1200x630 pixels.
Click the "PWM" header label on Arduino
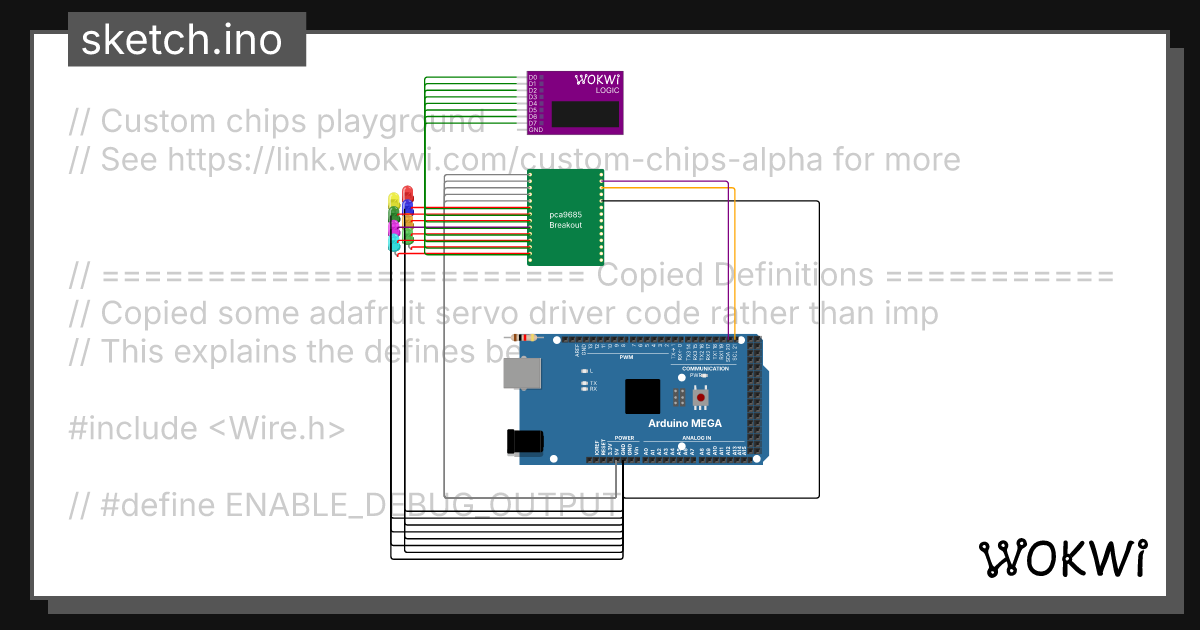(x=627, y=356)
